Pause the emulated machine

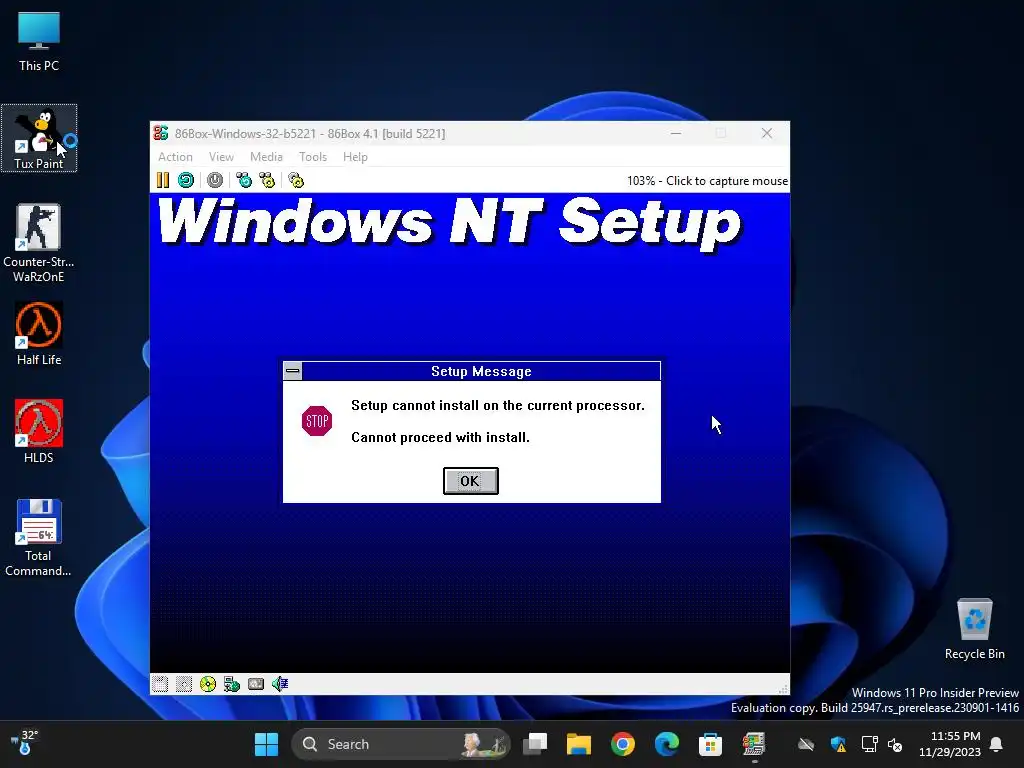(x=163, y=180)
